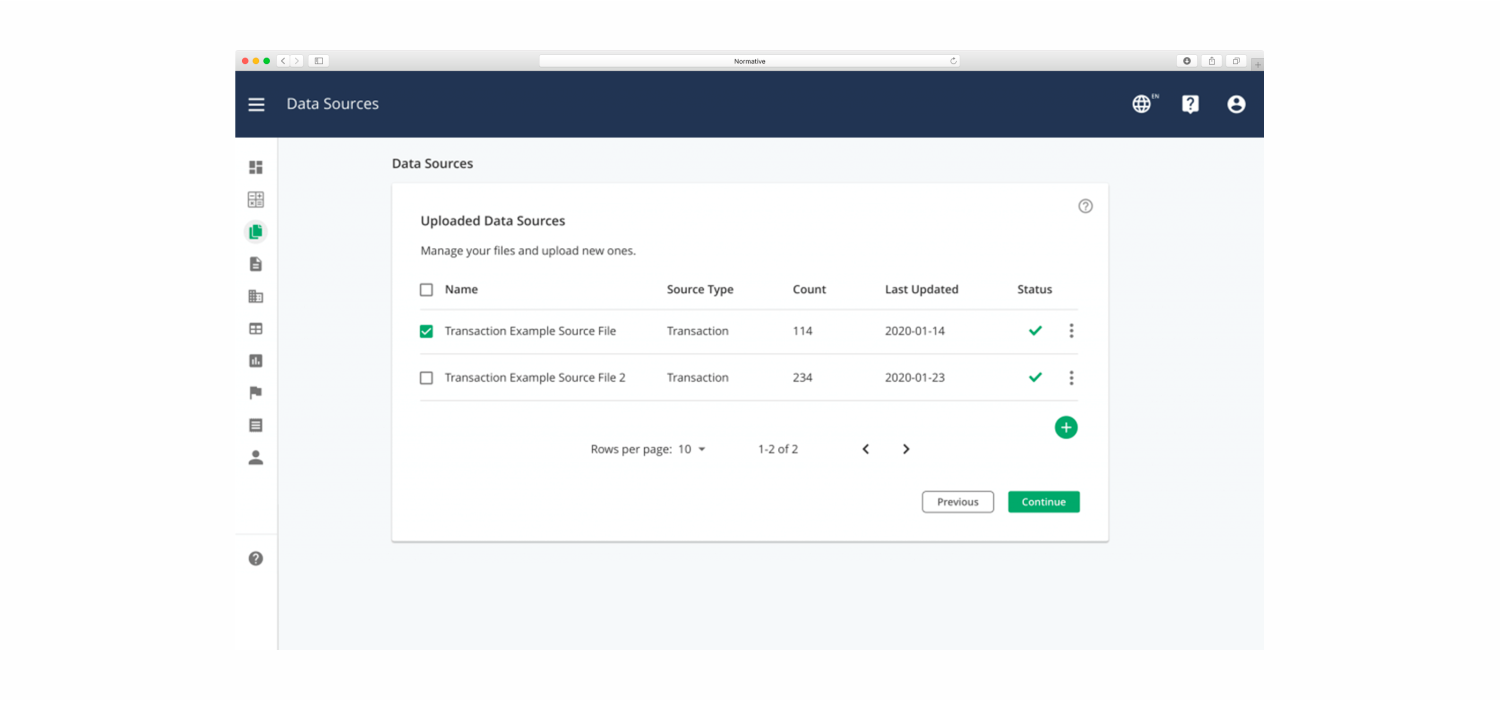Open three-dot menu for Source File 2
This screenshot has height=701, width=1500.
[x=1071, y=378]
